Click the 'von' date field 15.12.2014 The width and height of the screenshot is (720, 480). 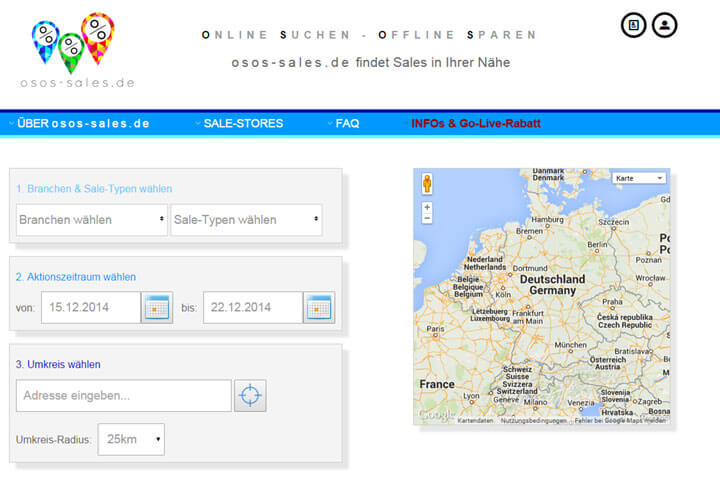pyautogui.click(x=90, y=308)
